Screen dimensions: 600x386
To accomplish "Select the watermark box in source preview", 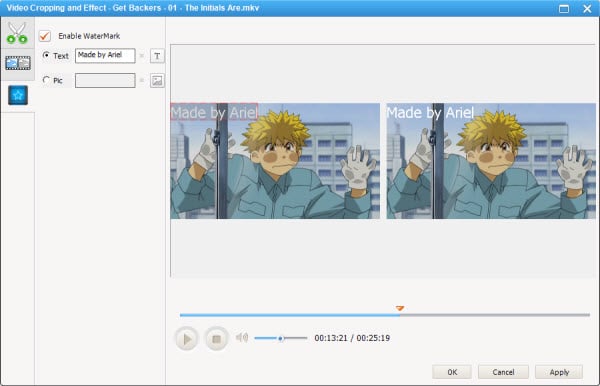I will tap(214, 112).
